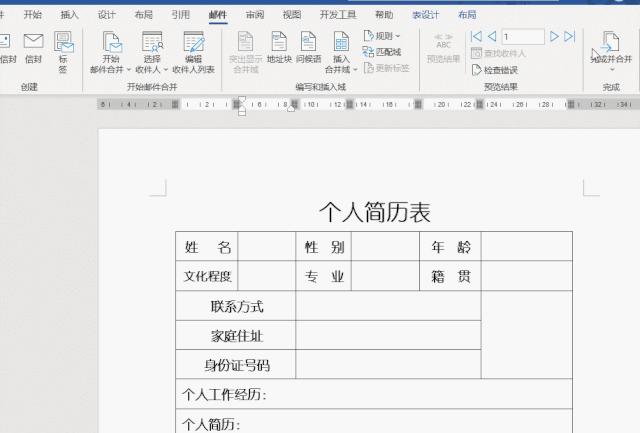Open the 开始 ribbon tab
640x433 pixels.
(33, 15)
